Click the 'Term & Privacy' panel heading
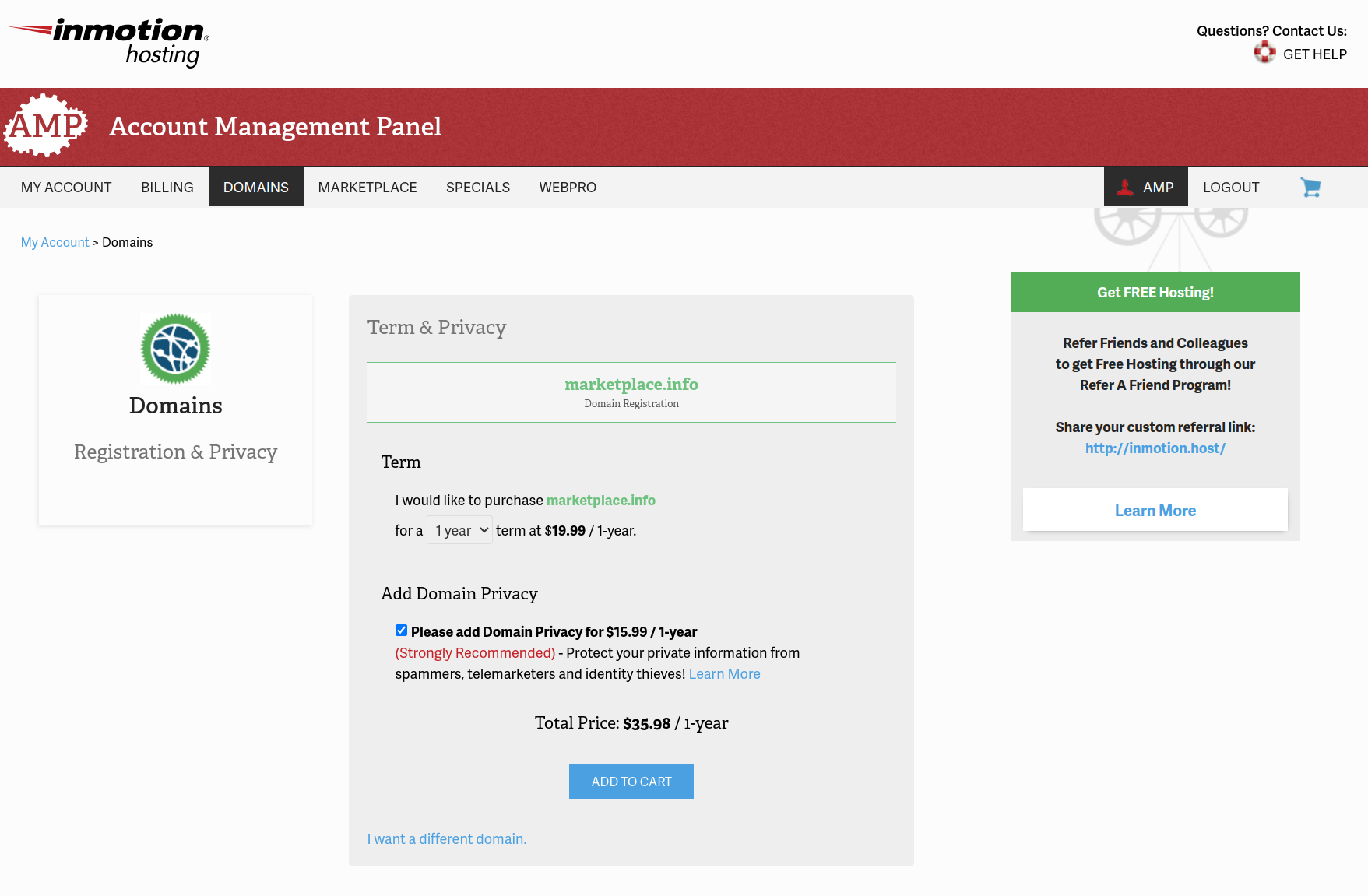 click(x=437, y=328)
